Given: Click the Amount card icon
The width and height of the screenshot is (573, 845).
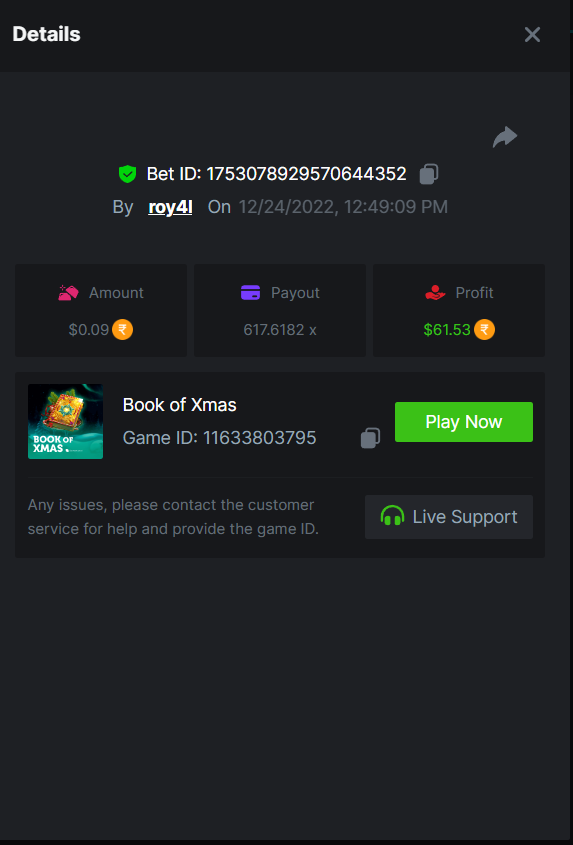Looking at the screenshot, I should click(x=68, y=293).
